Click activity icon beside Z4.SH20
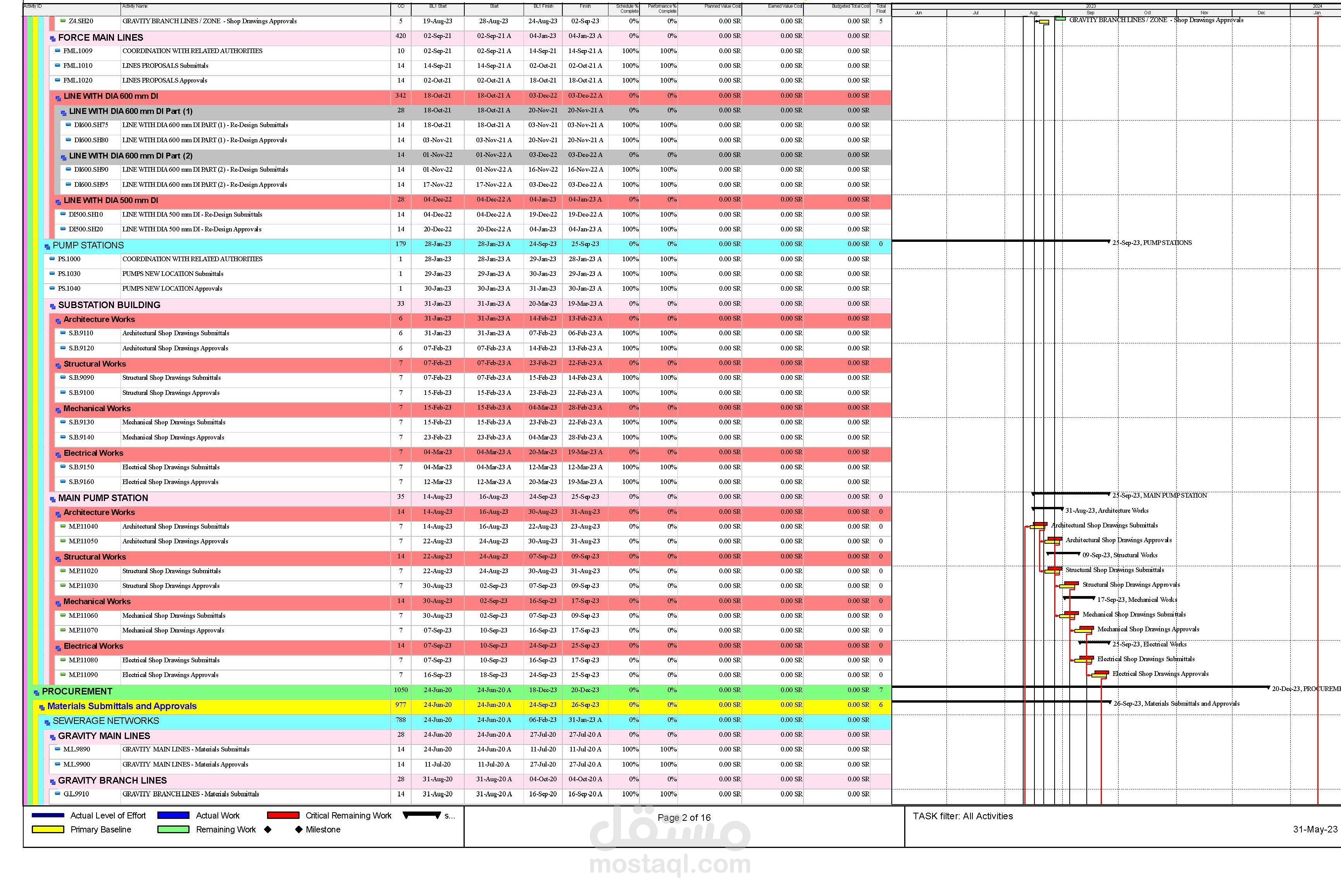The image size is (1341, 896). tap(63, 21)
